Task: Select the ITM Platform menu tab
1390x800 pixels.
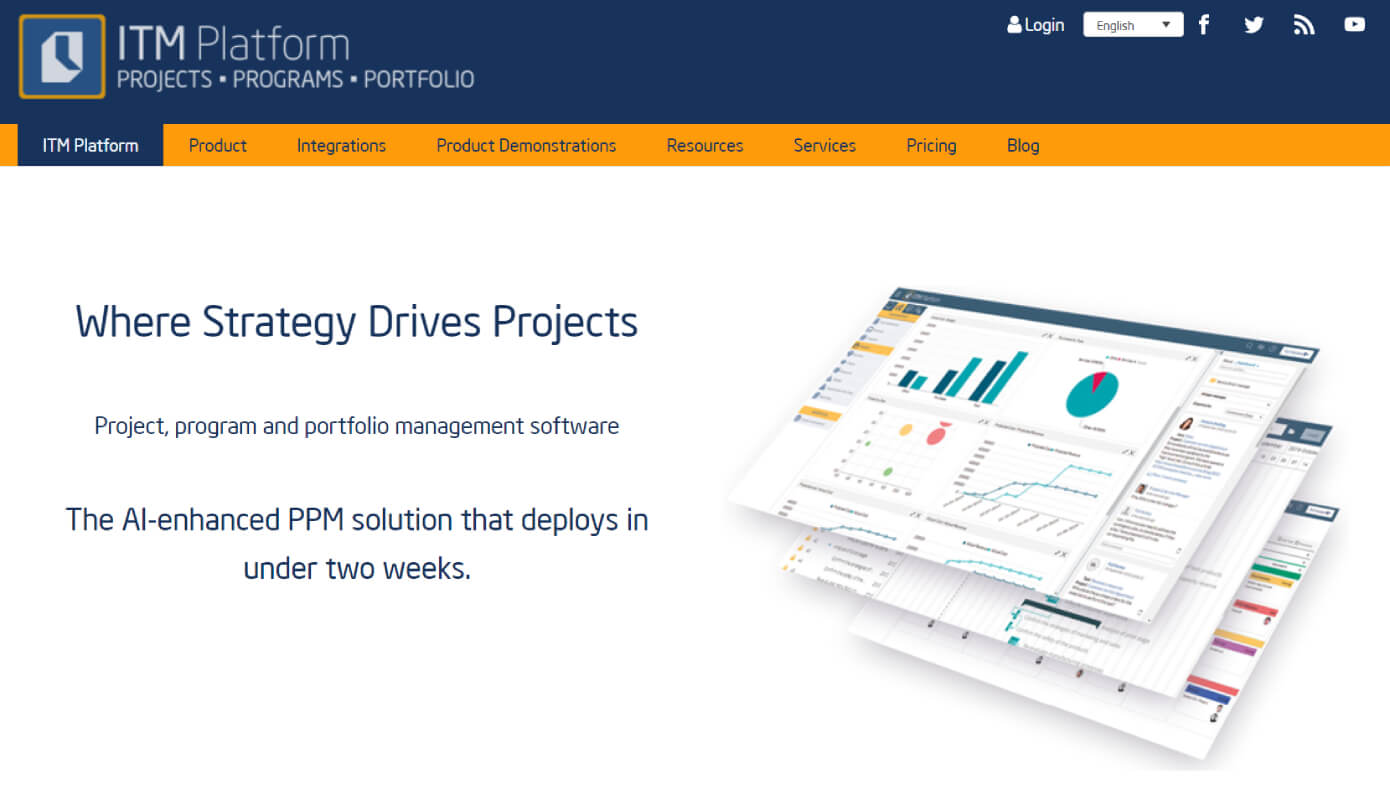Action: click(x=90, y=145)
